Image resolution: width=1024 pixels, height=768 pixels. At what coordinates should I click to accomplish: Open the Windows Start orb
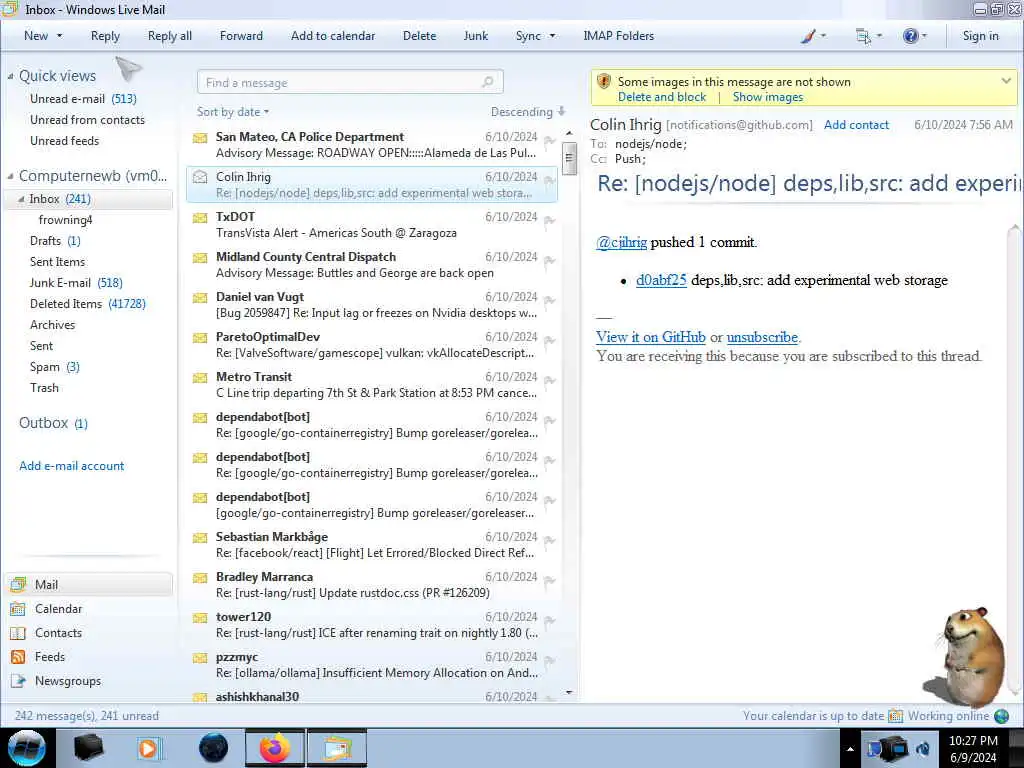(27, 748)
